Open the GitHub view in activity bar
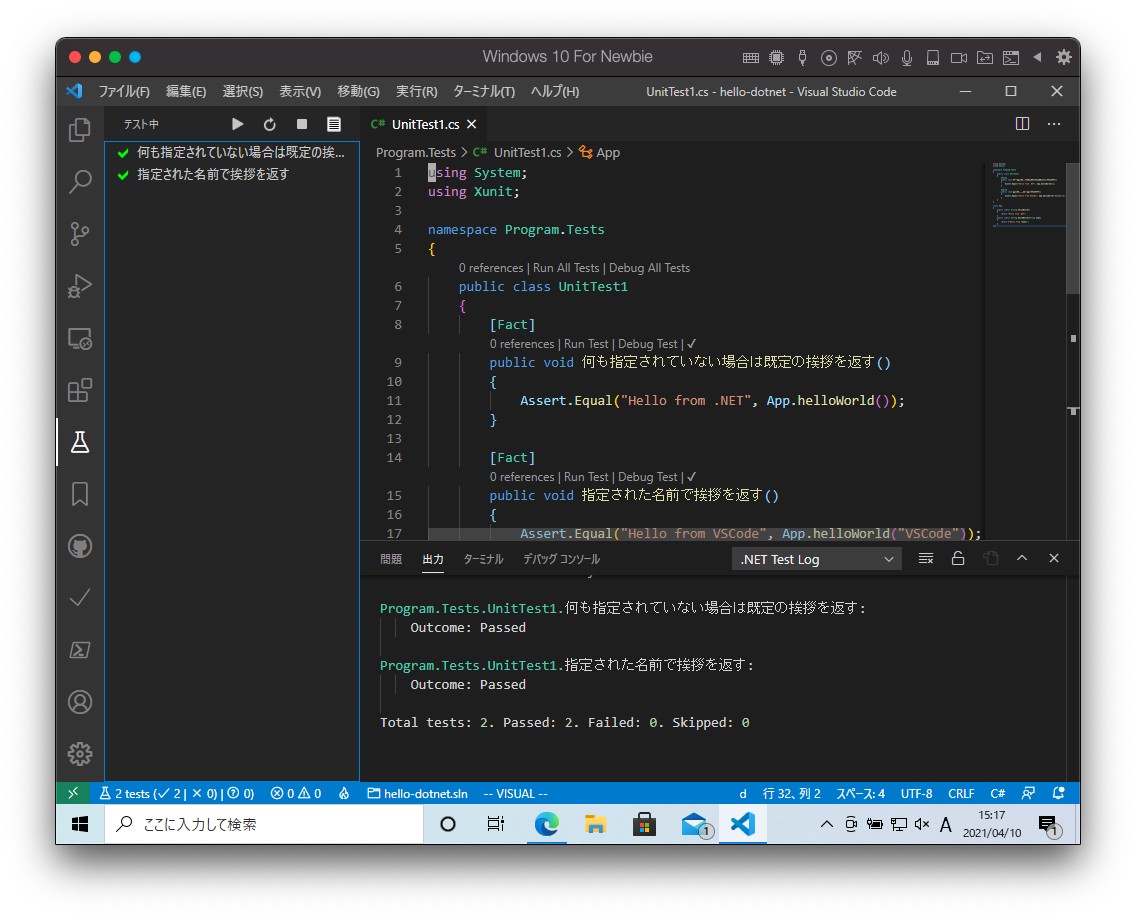Screen dimensions: 1136x918 point(80,546)
